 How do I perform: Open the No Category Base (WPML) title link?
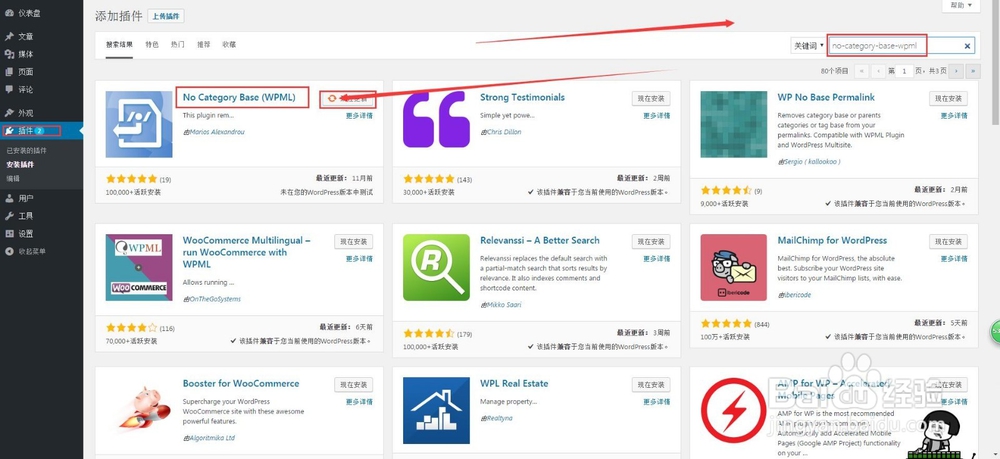point(239,98)
